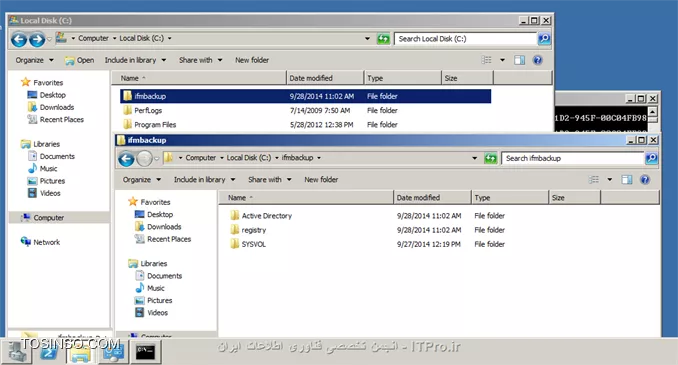Open Music library in ifmbackup window

pyautogui.click(x=150, y=288)
